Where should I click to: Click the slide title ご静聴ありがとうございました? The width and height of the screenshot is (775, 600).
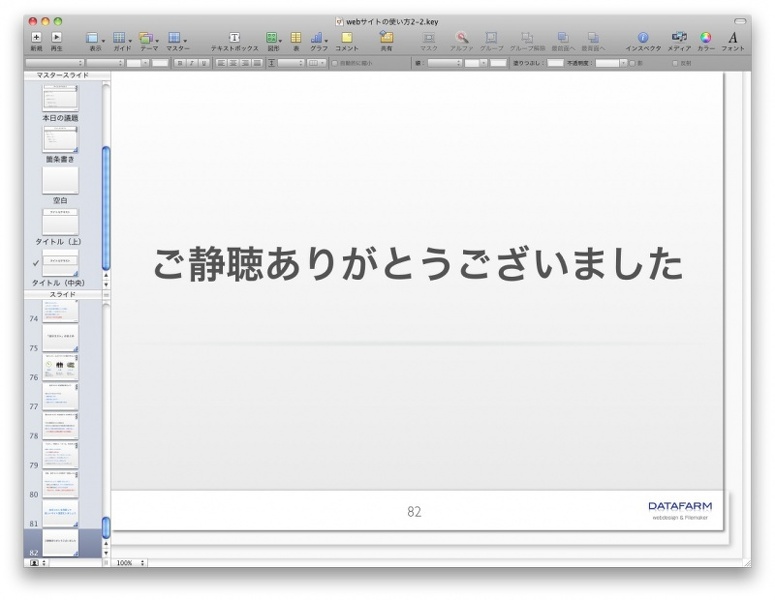click(418, 264)
